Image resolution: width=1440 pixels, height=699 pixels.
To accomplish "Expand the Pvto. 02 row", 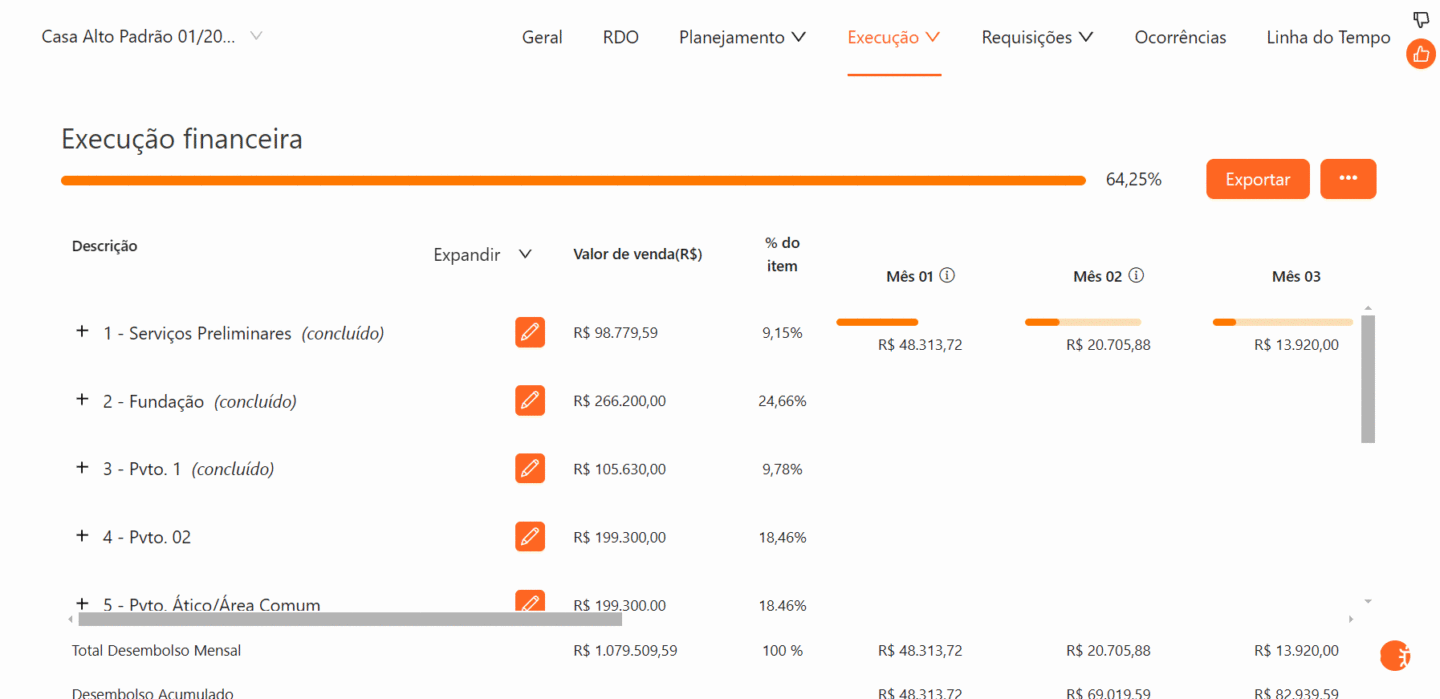I will (x=82, y=535).
